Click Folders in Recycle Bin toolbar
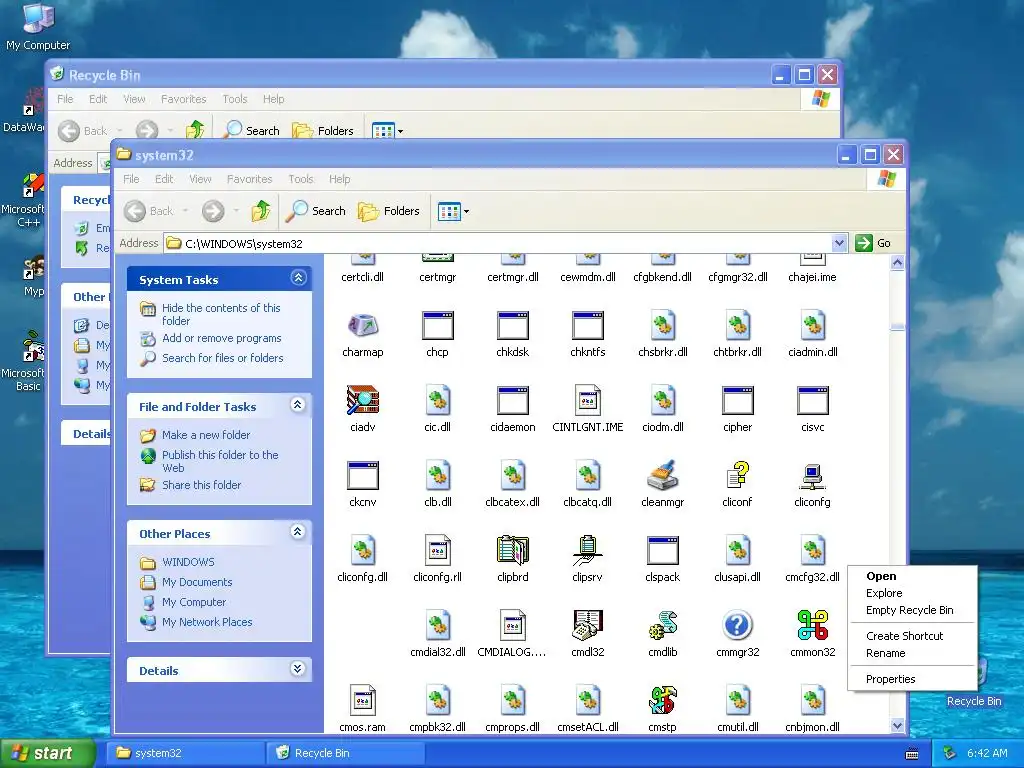Image resolution: width=1024 pixels, height=768 pixels. pos(323,131)
